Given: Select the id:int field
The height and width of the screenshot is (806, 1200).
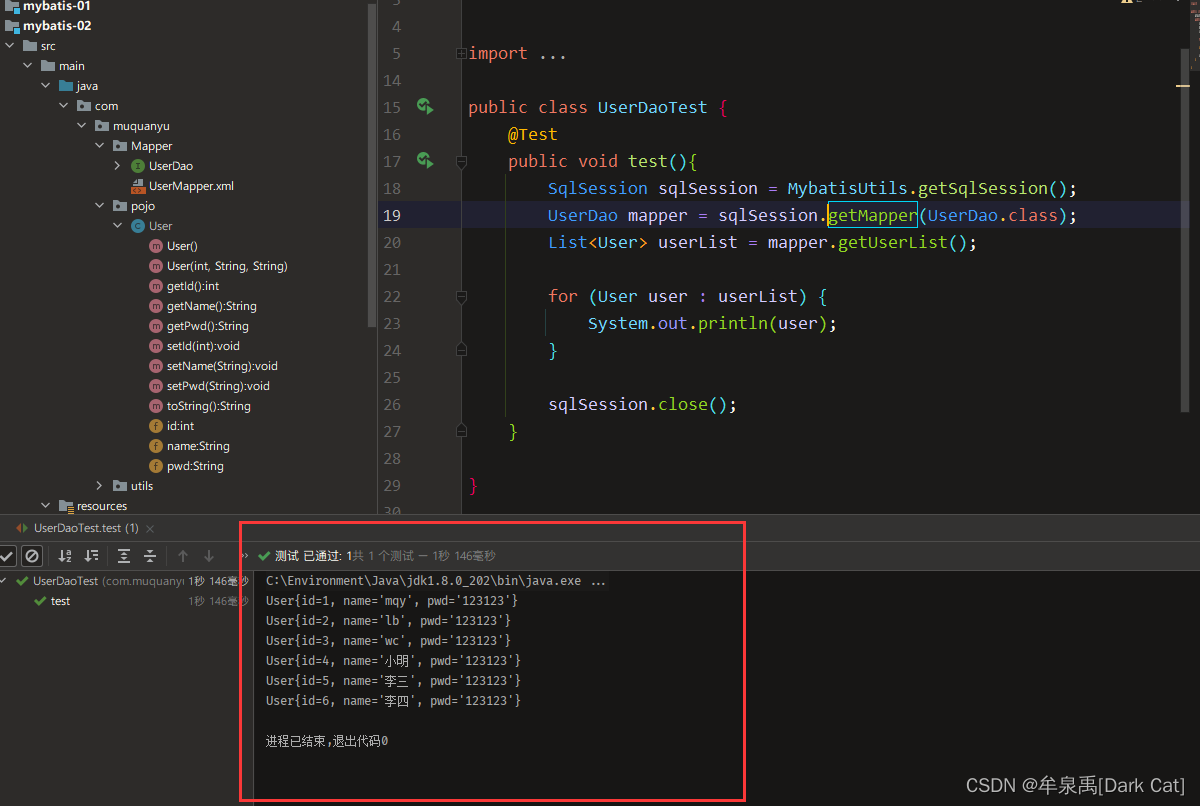Looking at the screenshot, I should (180, 426).
